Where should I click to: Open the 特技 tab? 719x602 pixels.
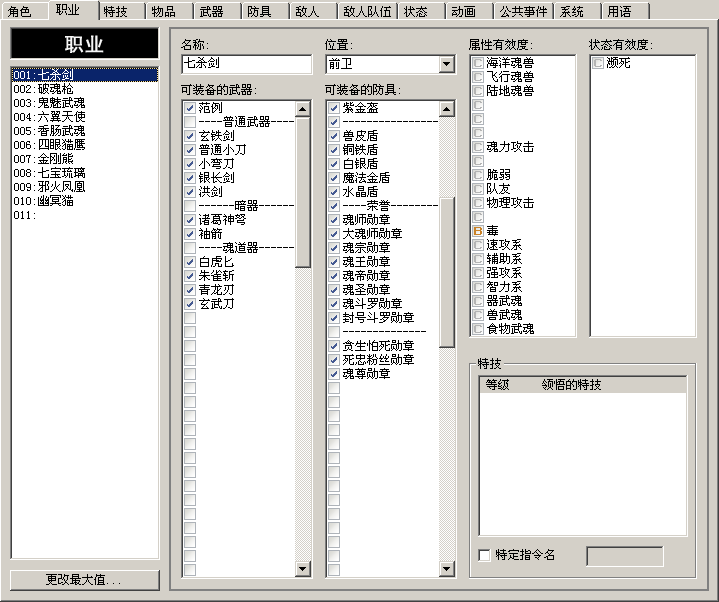(x=122, y=11)
